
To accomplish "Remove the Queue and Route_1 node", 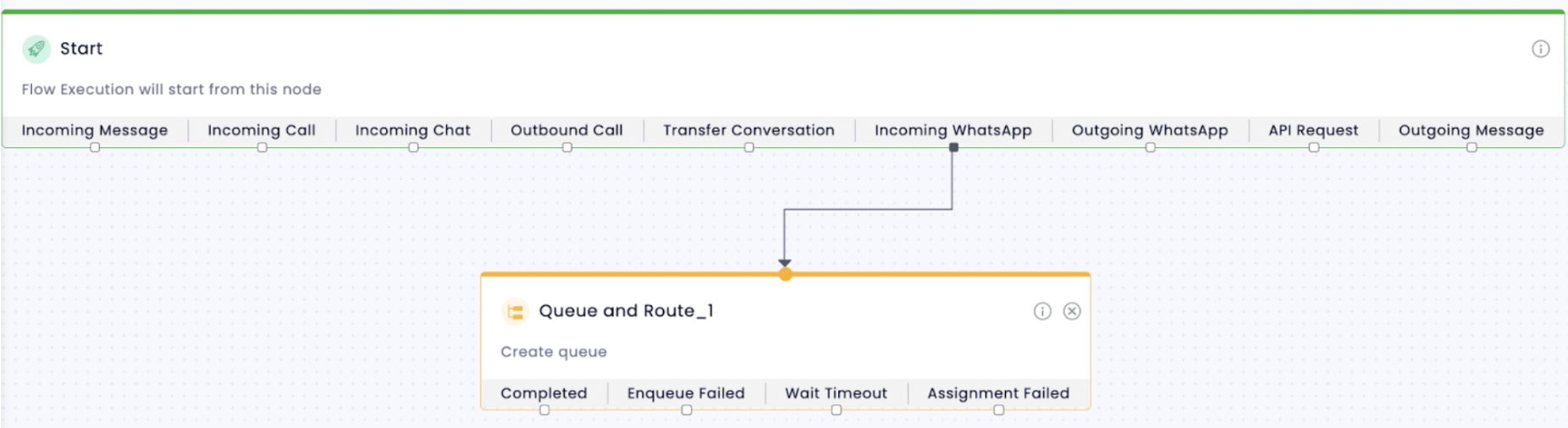I will (1072, 311).
